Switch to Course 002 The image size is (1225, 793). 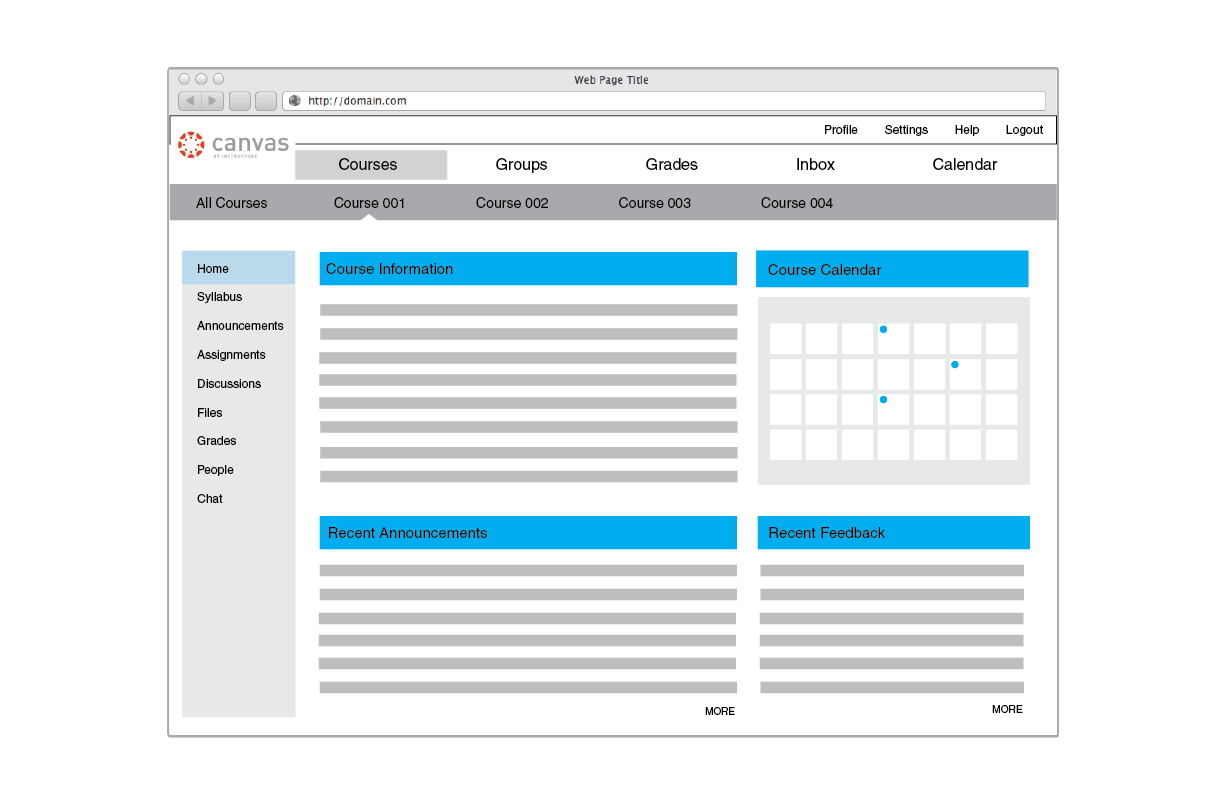(x=512, y=203)
